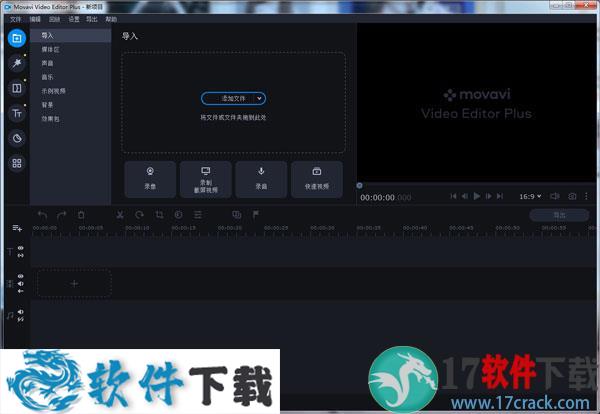Image resolution: width=600 pixels, height=414 pixels.
Task: Click the Export button above timeline
Action: point(559,215)
